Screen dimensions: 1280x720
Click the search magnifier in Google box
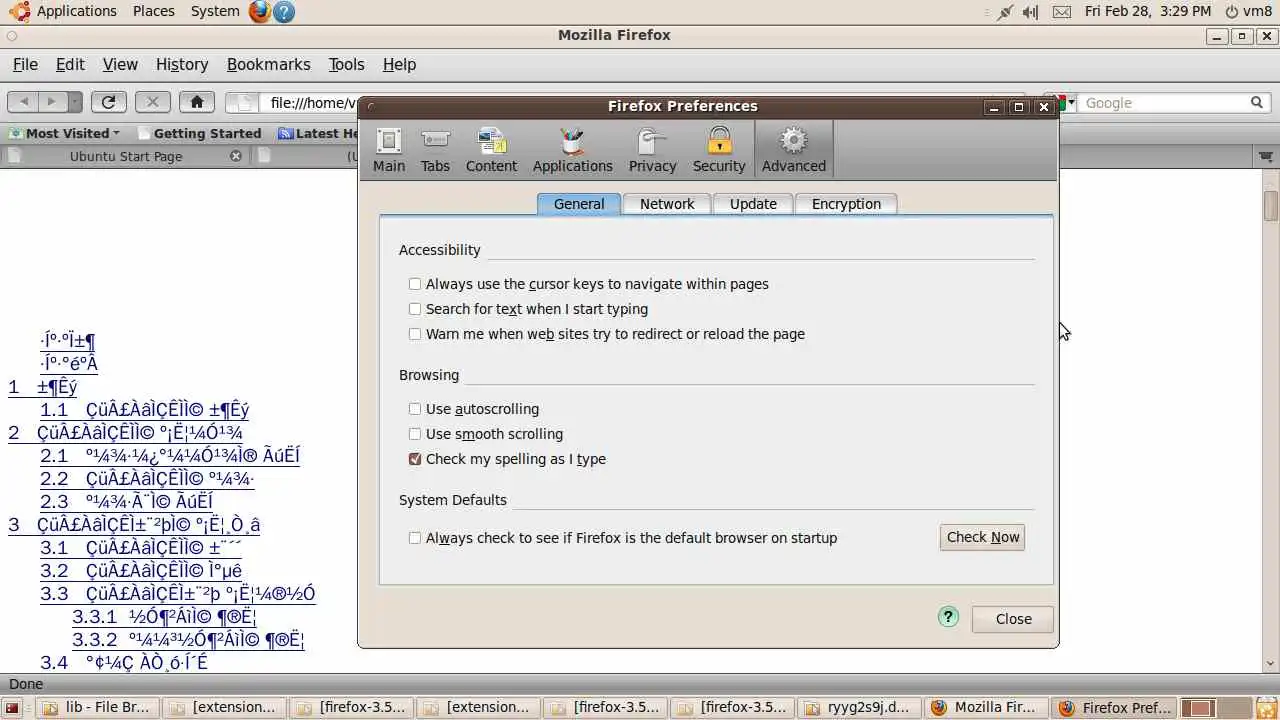(x=1257, y=102)
